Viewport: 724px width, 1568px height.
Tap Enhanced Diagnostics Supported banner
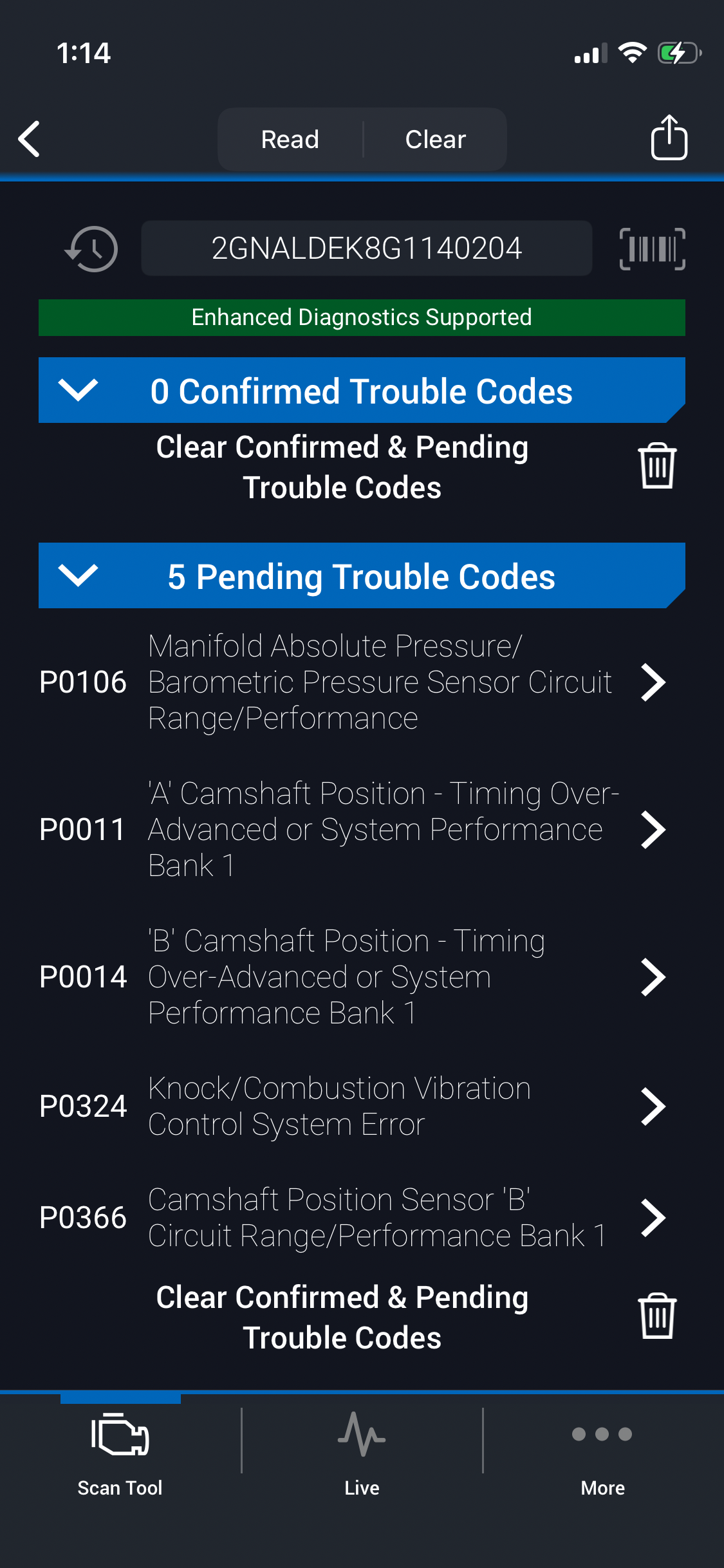point(362,317)
